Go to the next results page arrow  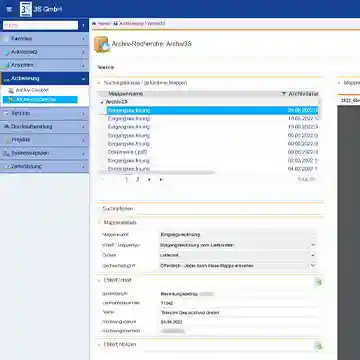(149, 179)
